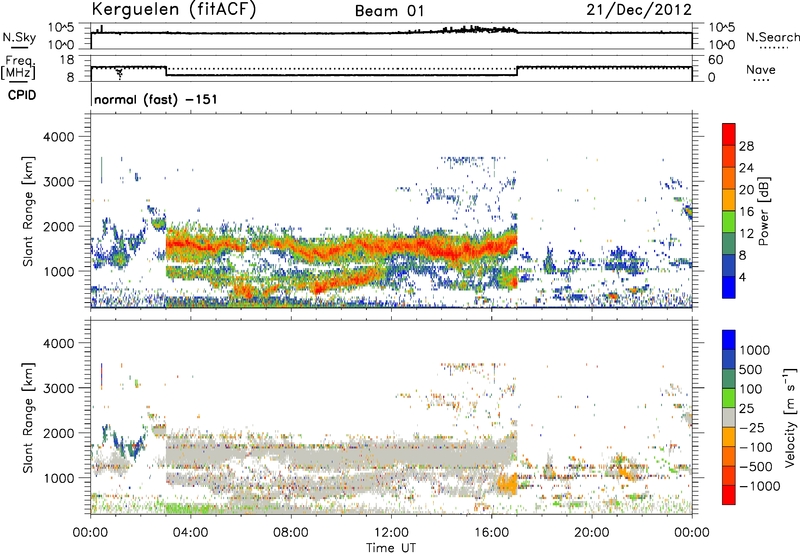Click the CPID label
This screenshot has height=554, width=800.
(x=22, y=95)
